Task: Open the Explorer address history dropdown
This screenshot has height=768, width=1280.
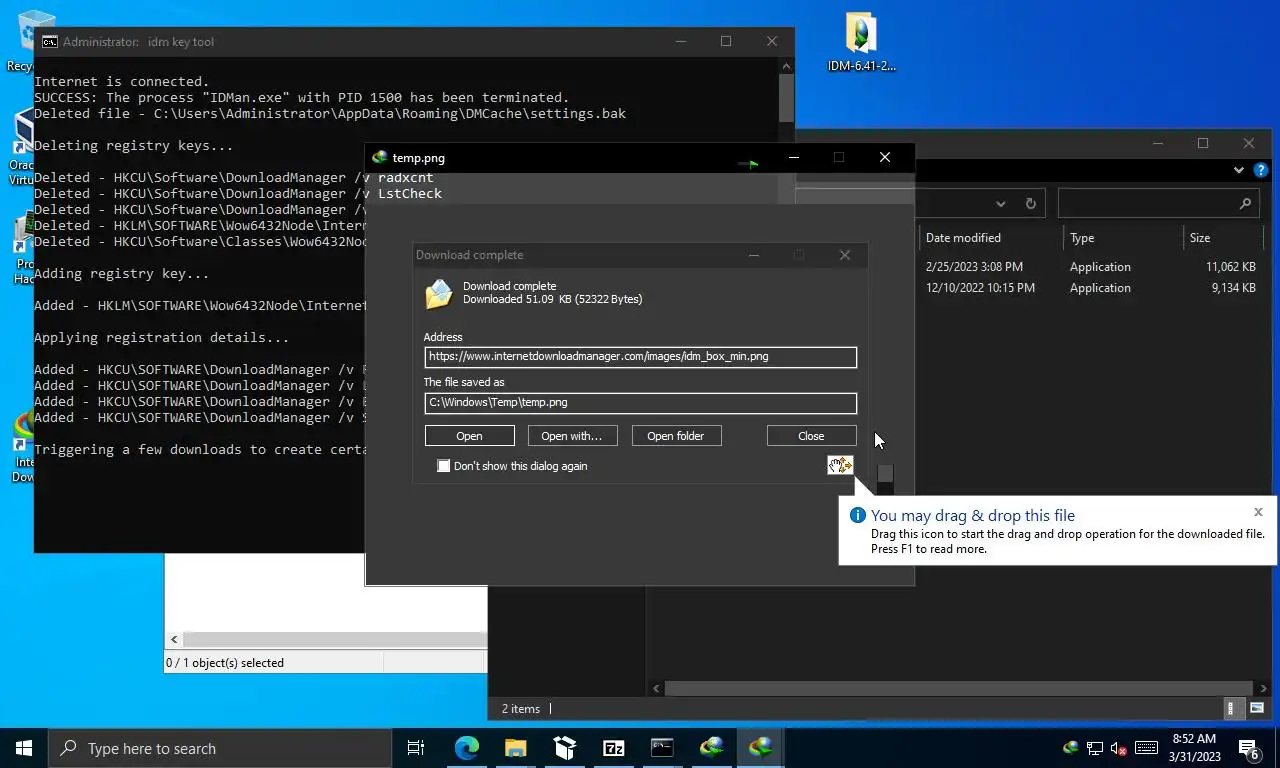Action: [x=1001, y=203]
